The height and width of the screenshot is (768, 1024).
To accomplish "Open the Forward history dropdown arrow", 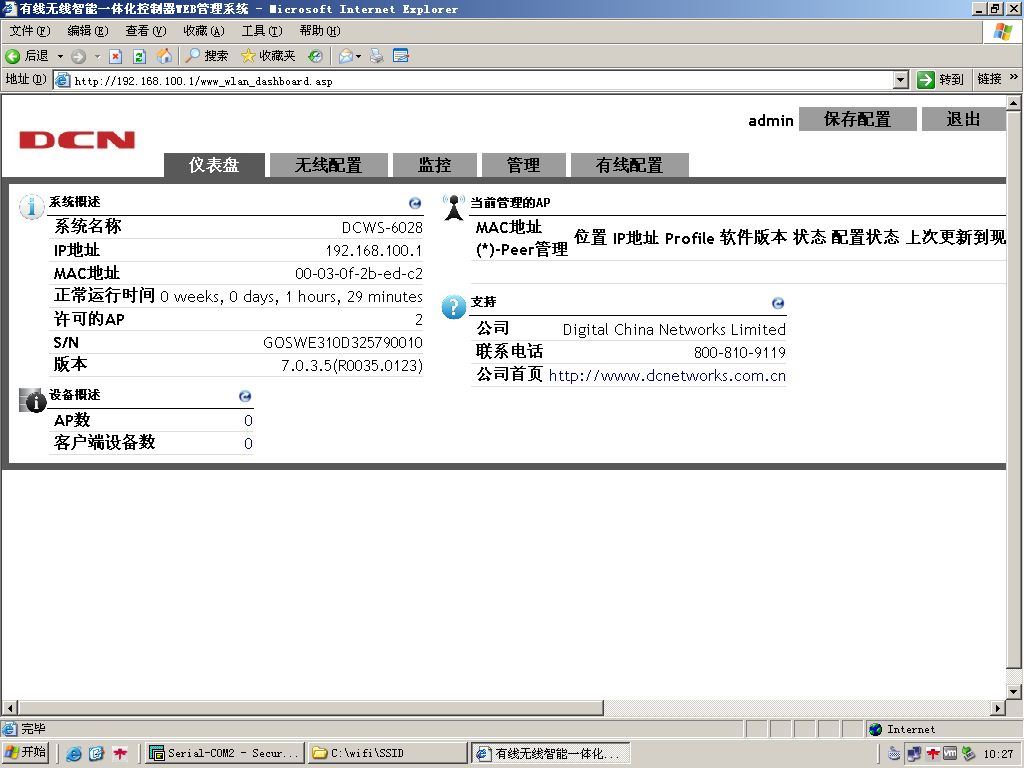I will (x=97, y=57).
